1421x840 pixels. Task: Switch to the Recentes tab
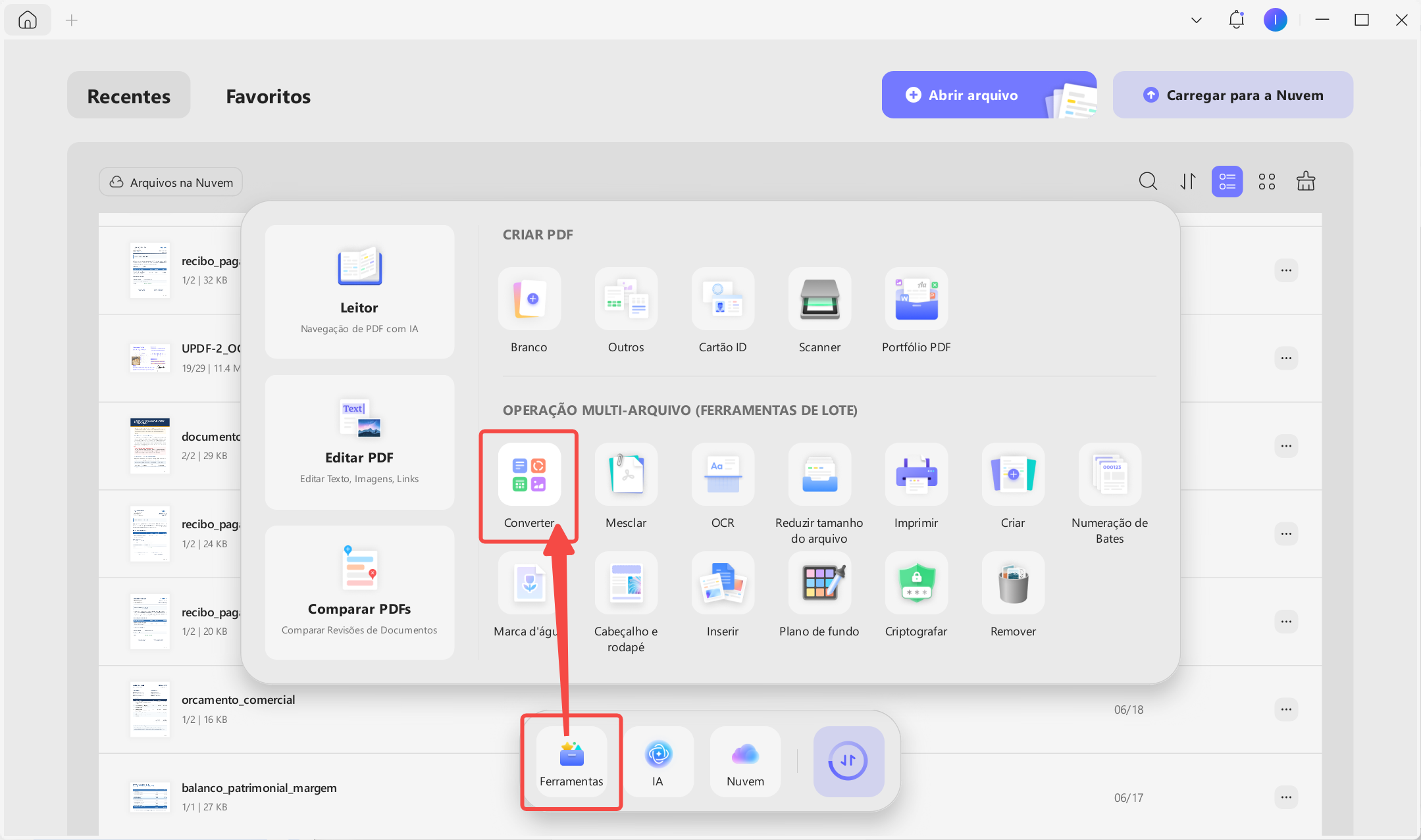coord(129,95)
